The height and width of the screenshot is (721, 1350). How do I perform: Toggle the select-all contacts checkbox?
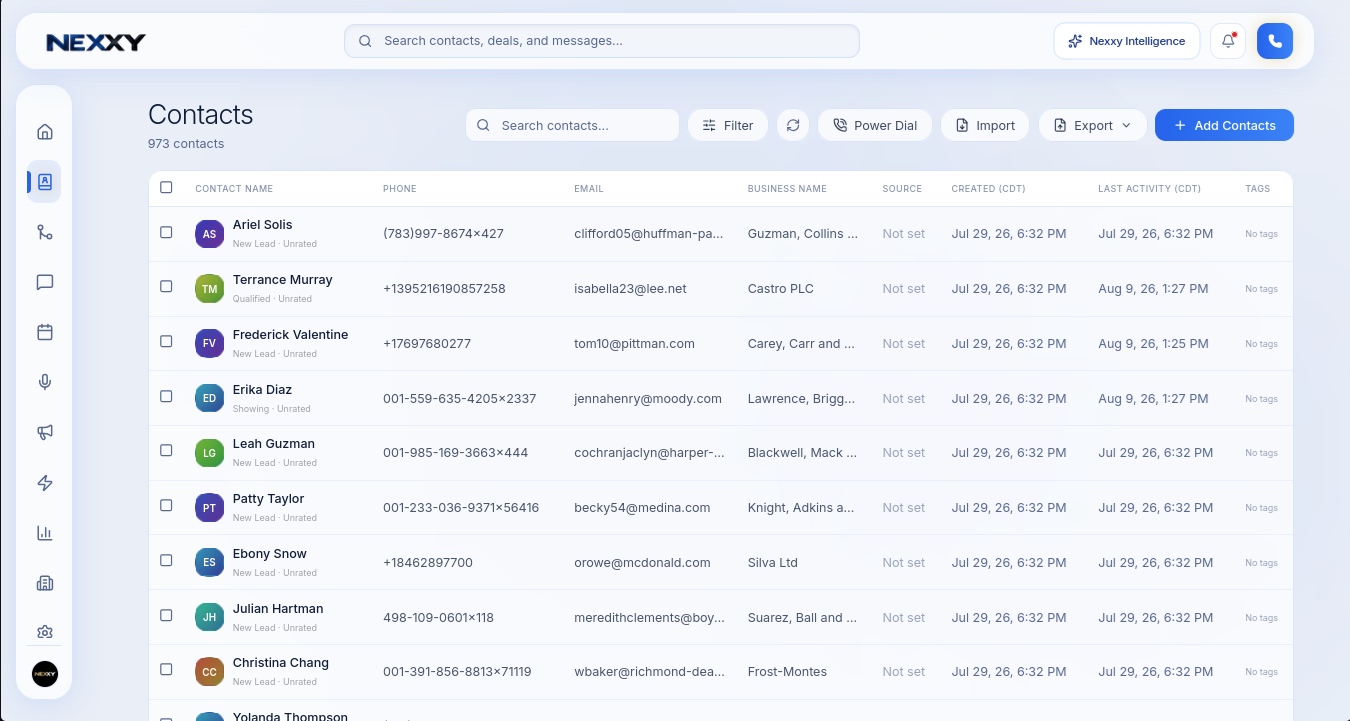click(x=166, y=187)
